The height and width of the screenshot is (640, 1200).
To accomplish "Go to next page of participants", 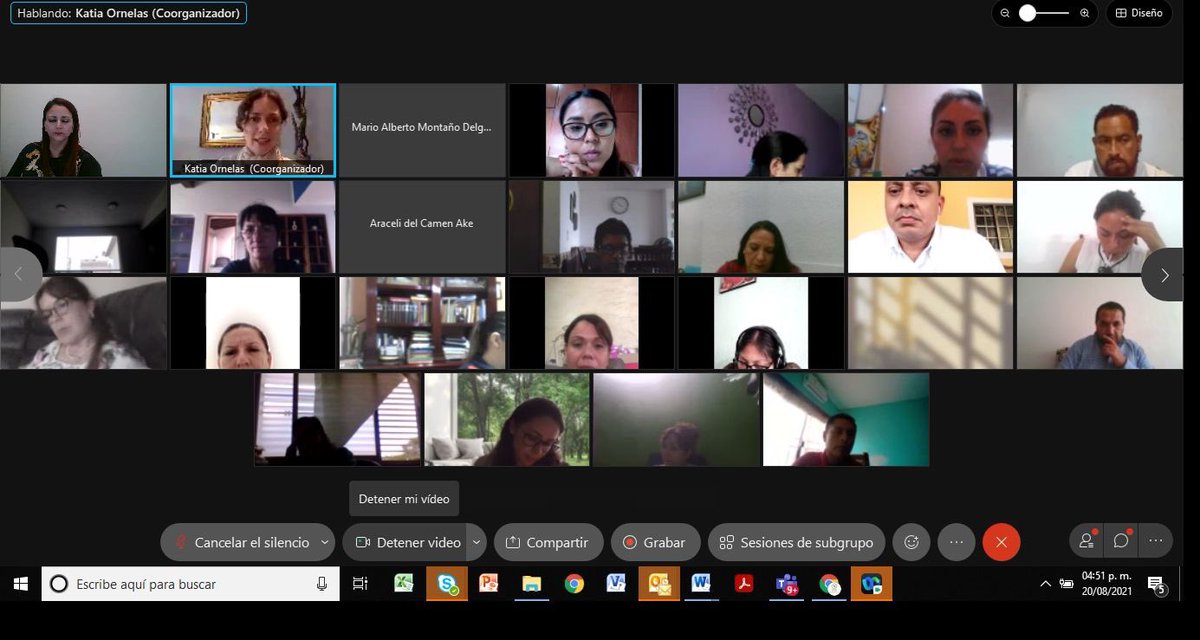I will click(1163, 275).
